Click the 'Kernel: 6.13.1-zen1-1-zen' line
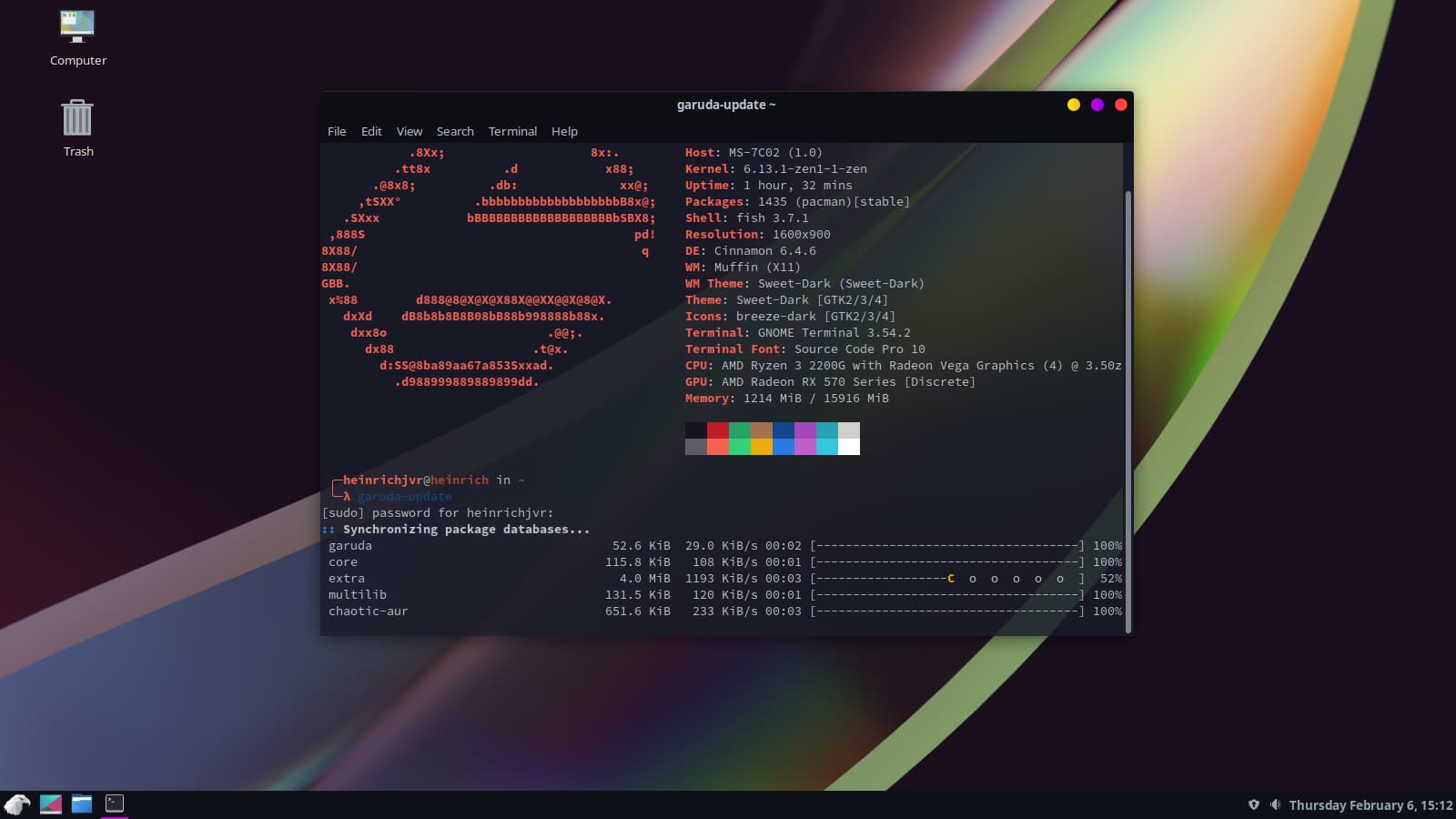The image size is (1456, 819). [776, 169]
